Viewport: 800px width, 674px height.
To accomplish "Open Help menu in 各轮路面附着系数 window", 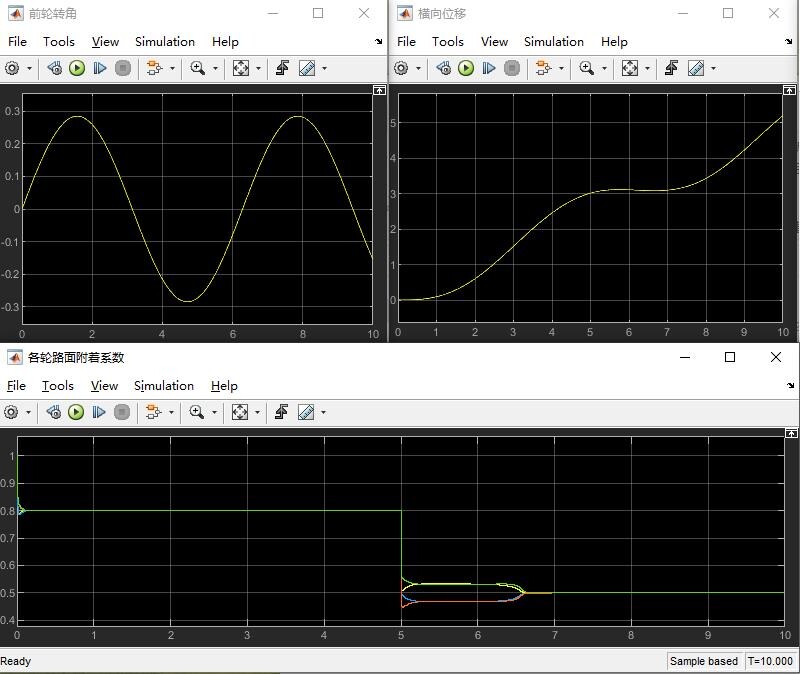I will [x=224, y=386].
